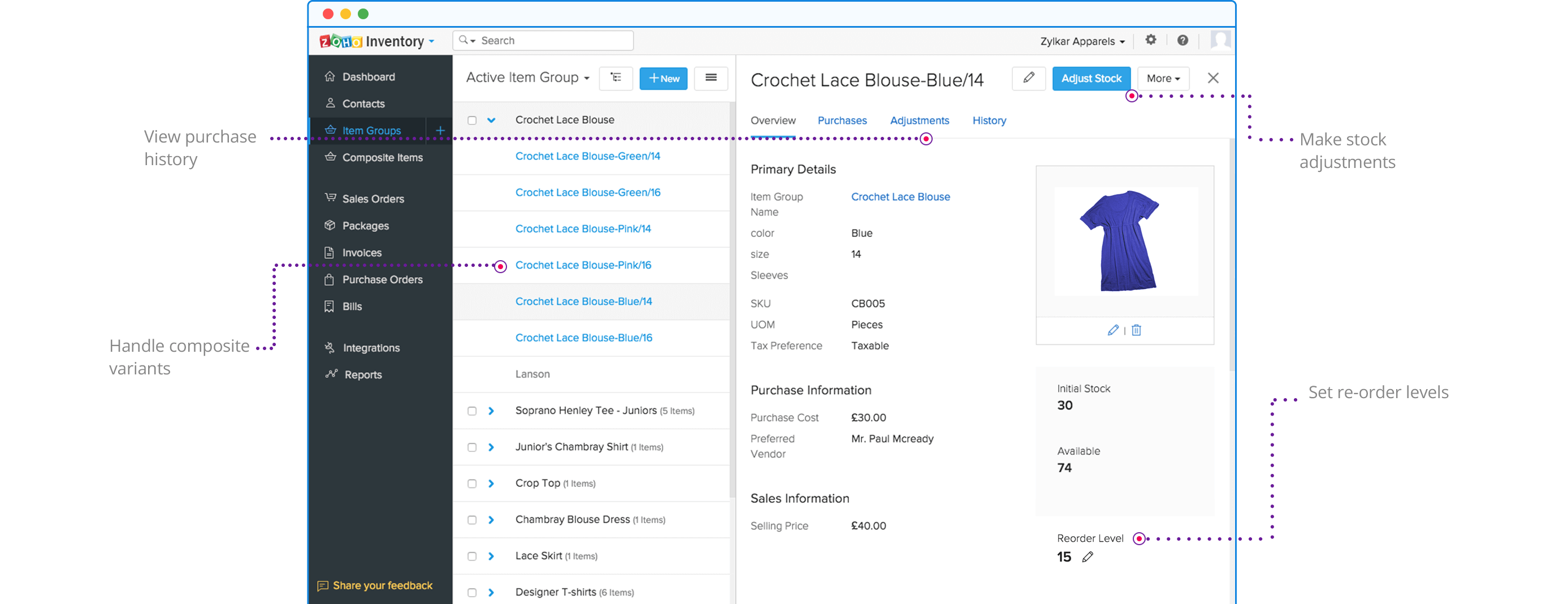Image resolution: width=1568 pixels, height=604 pixels.
Task: Open the More dropdown menu
Action: [x=1163, y=79]
